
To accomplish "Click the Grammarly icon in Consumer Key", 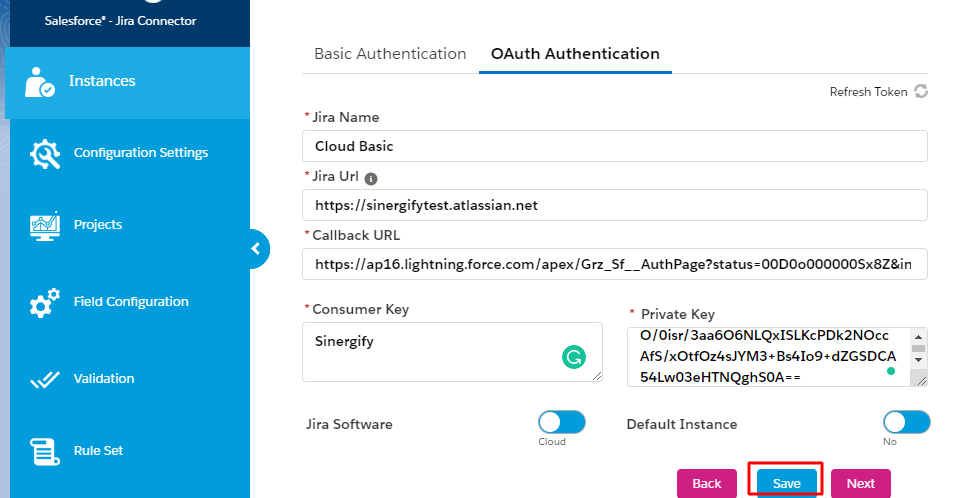I will (574, 357).
